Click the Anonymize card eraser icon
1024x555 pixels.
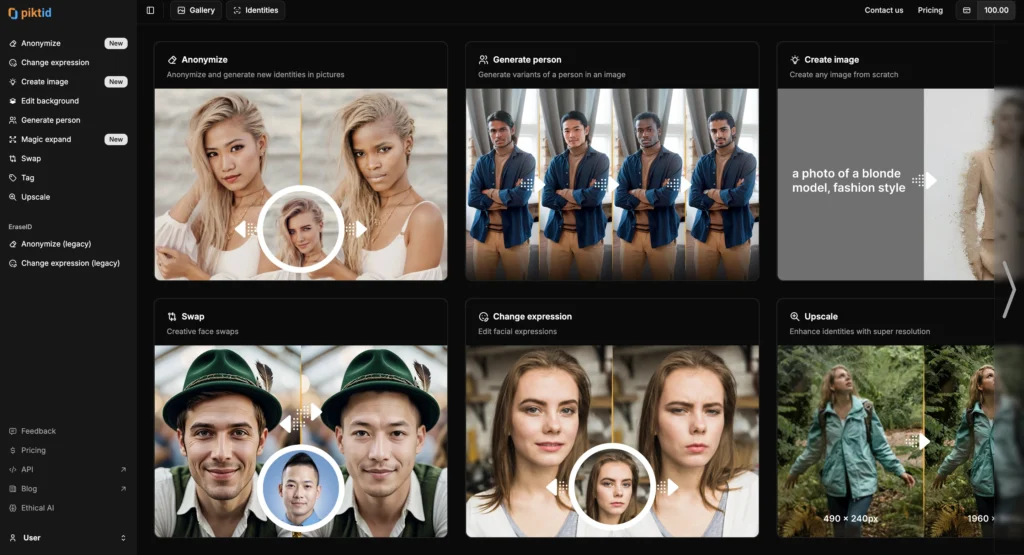(172, 60)
